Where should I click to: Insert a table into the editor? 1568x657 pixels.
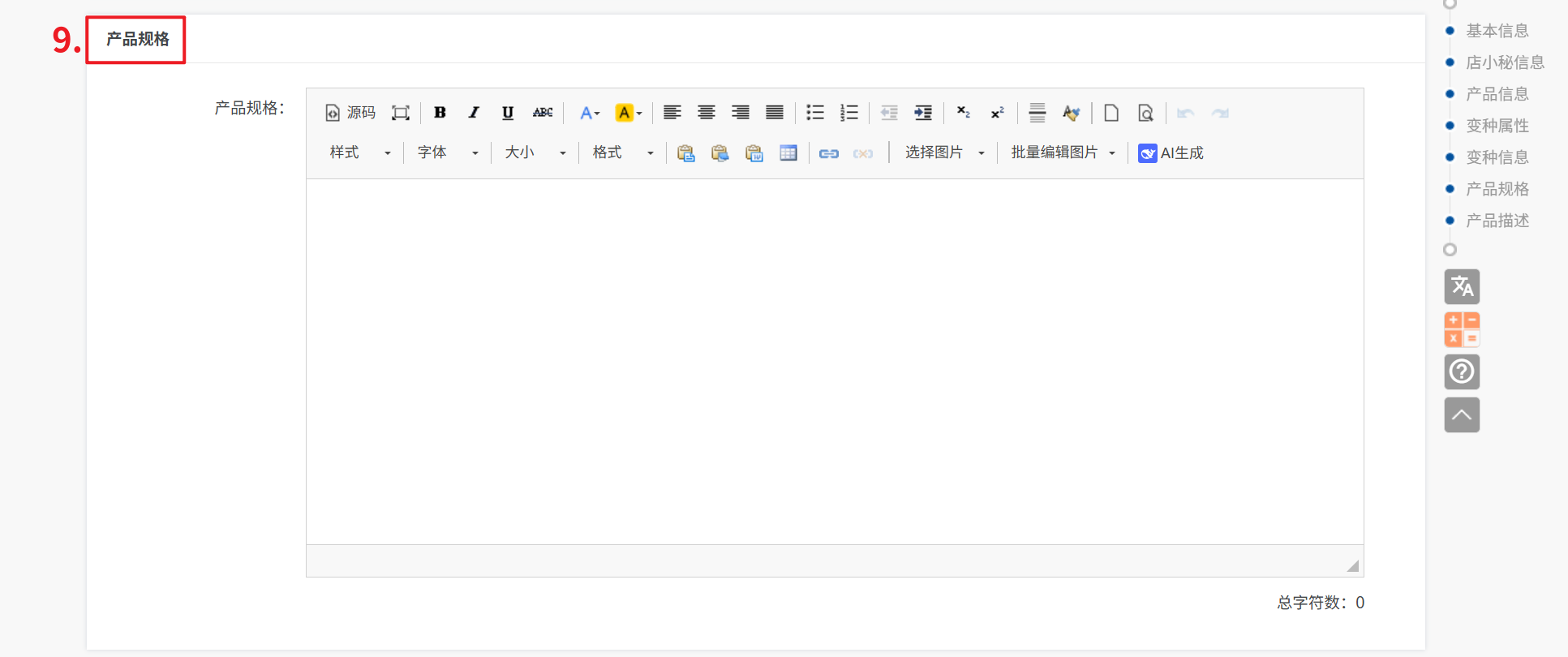(x=788, y=153)
